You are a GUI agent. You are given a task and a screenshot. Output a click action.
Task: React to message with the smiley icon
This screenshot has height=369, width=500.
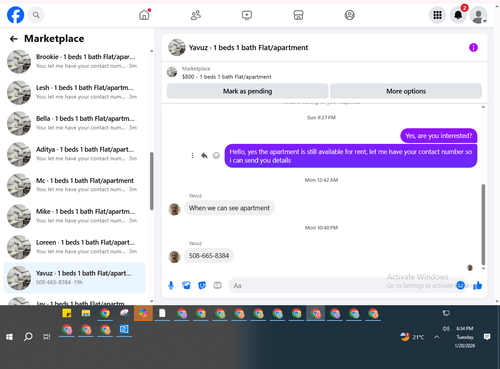(216, 155)
